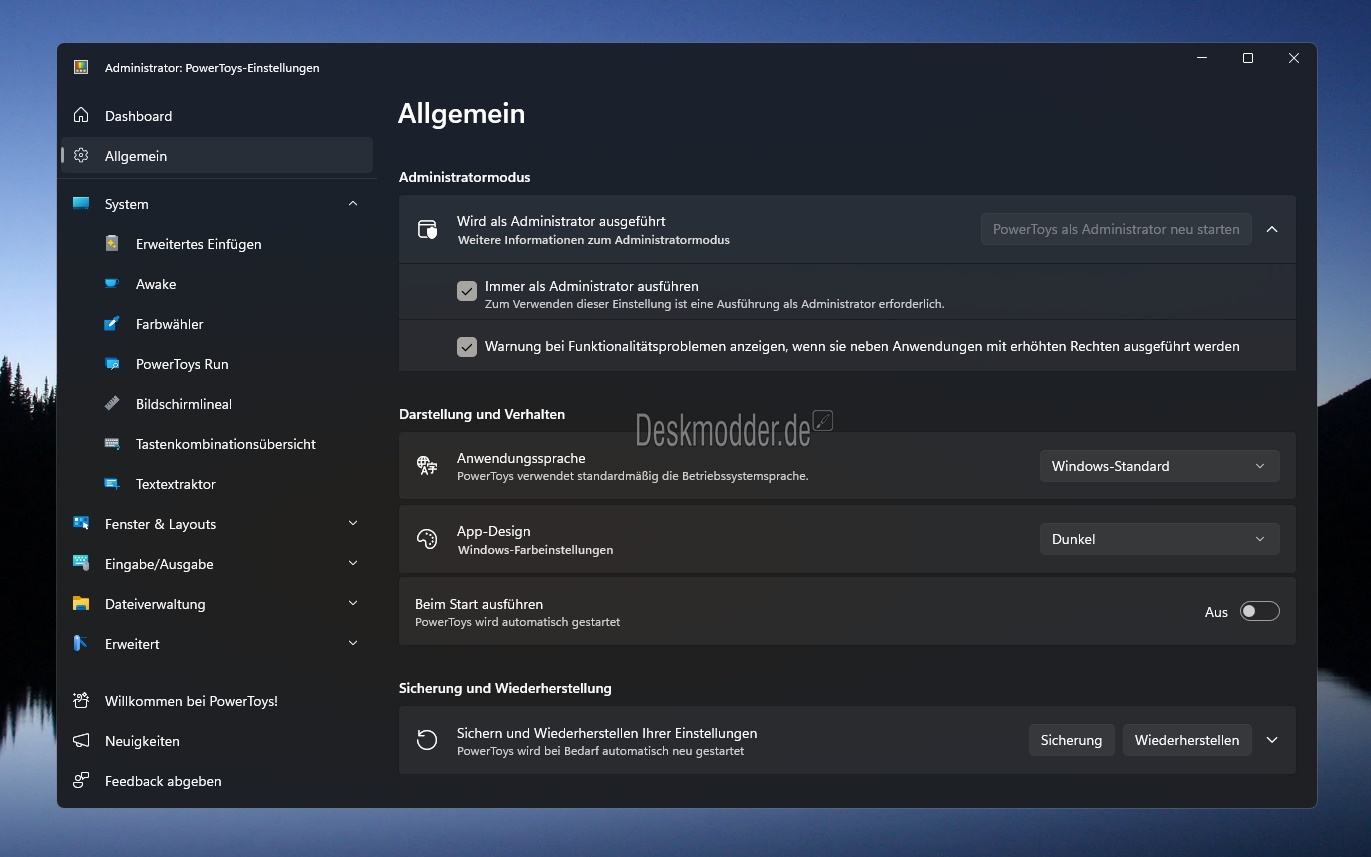Image resolution: width=1371 pixels, height=857 pixels.
Task: Click the Erweitertes Einfügen clipboard icon
Action: (x=113, y=244)
